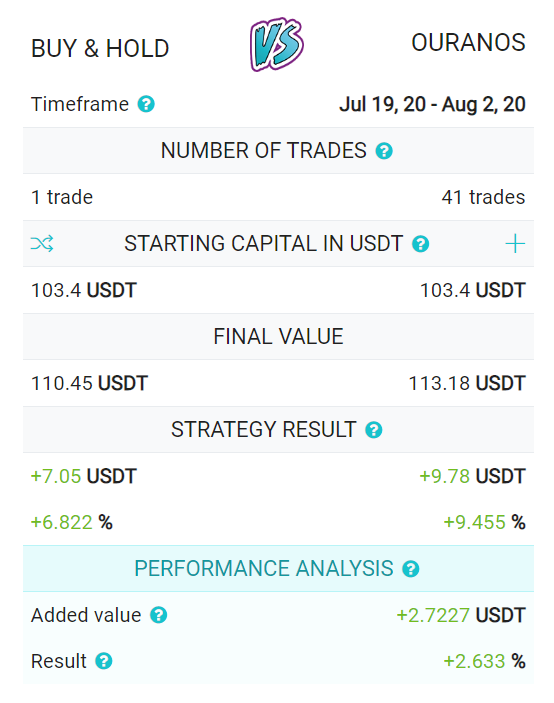Click the Ouranos final value 113.18 USDT

pos(467,383)
